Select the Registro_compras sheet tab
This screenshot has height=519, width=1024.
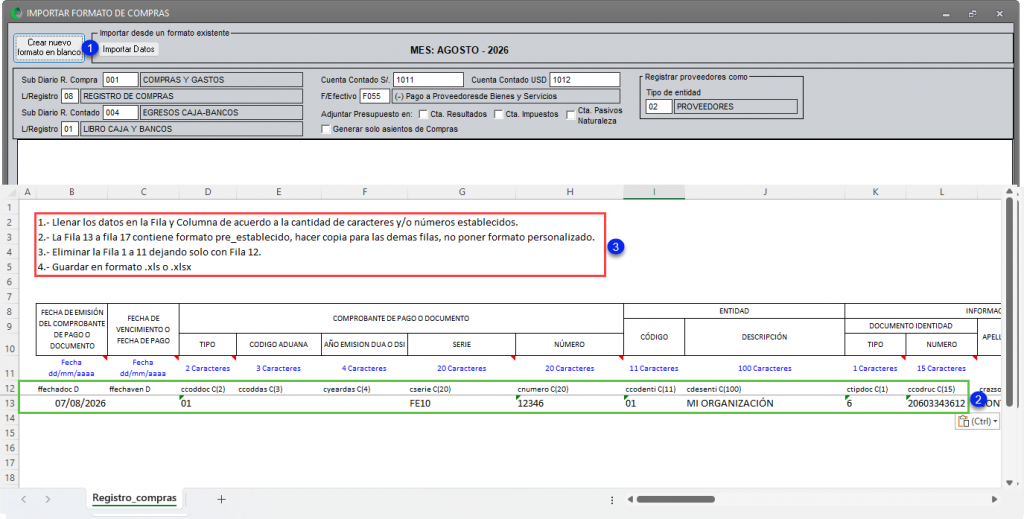click(135, 498)
